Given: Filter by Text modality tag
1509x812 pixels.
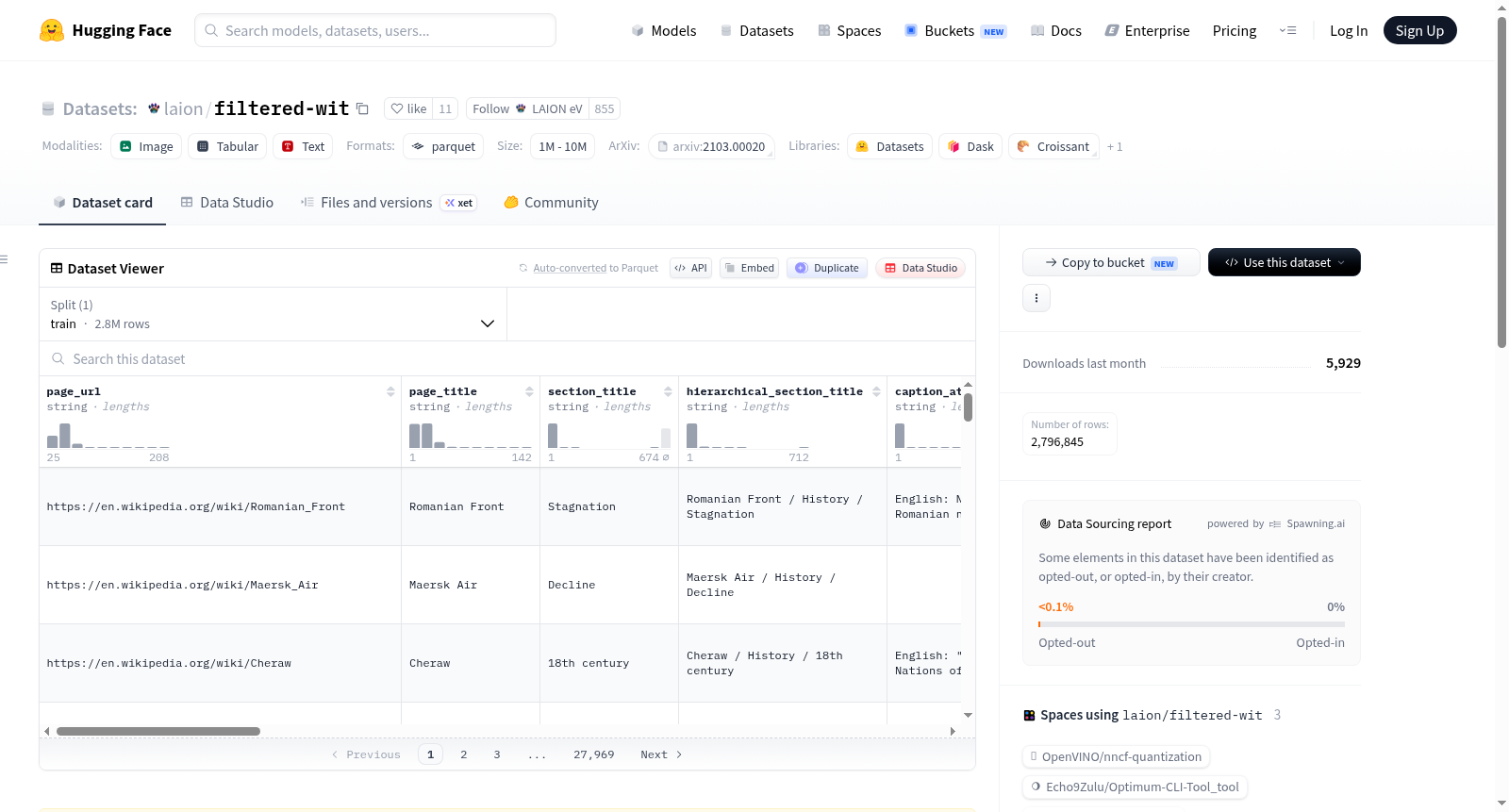Looking at the screenshot, I should [303, 146].
